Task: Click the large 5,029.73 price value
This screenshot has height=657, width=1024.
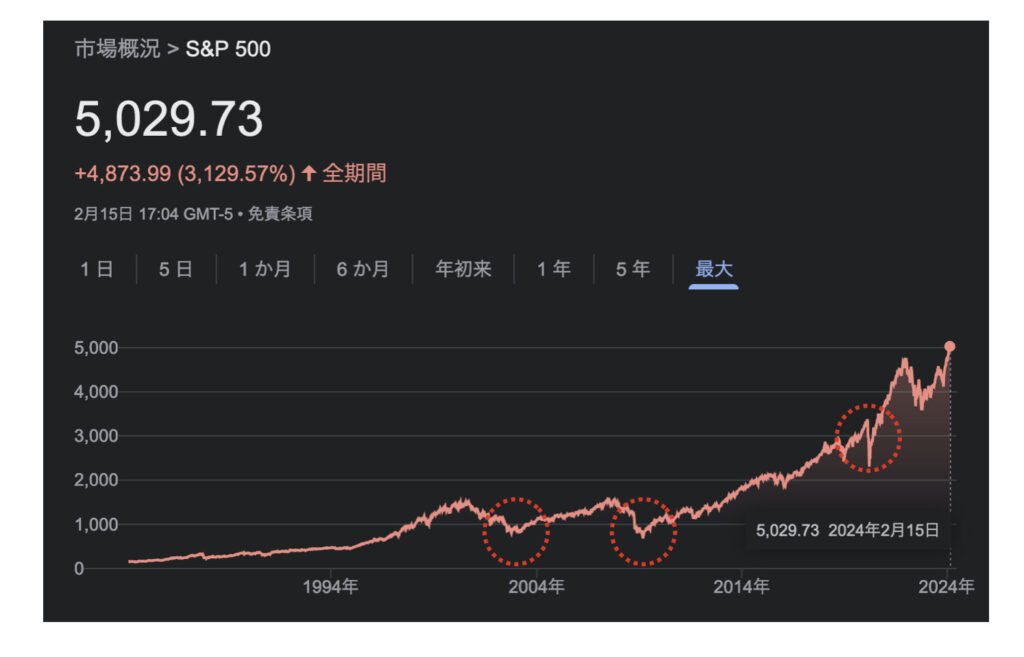Action: (169, 120)
